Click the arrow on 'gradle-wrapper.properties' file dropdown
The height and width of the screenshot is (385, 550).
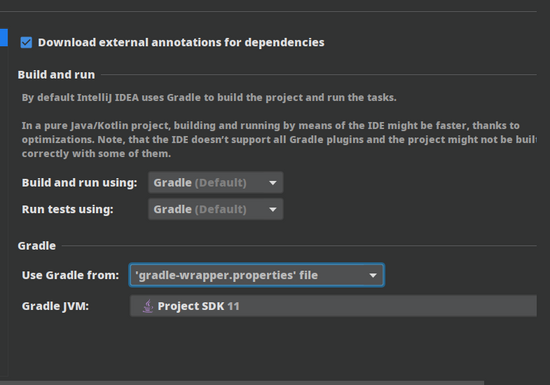coord(373,276)
